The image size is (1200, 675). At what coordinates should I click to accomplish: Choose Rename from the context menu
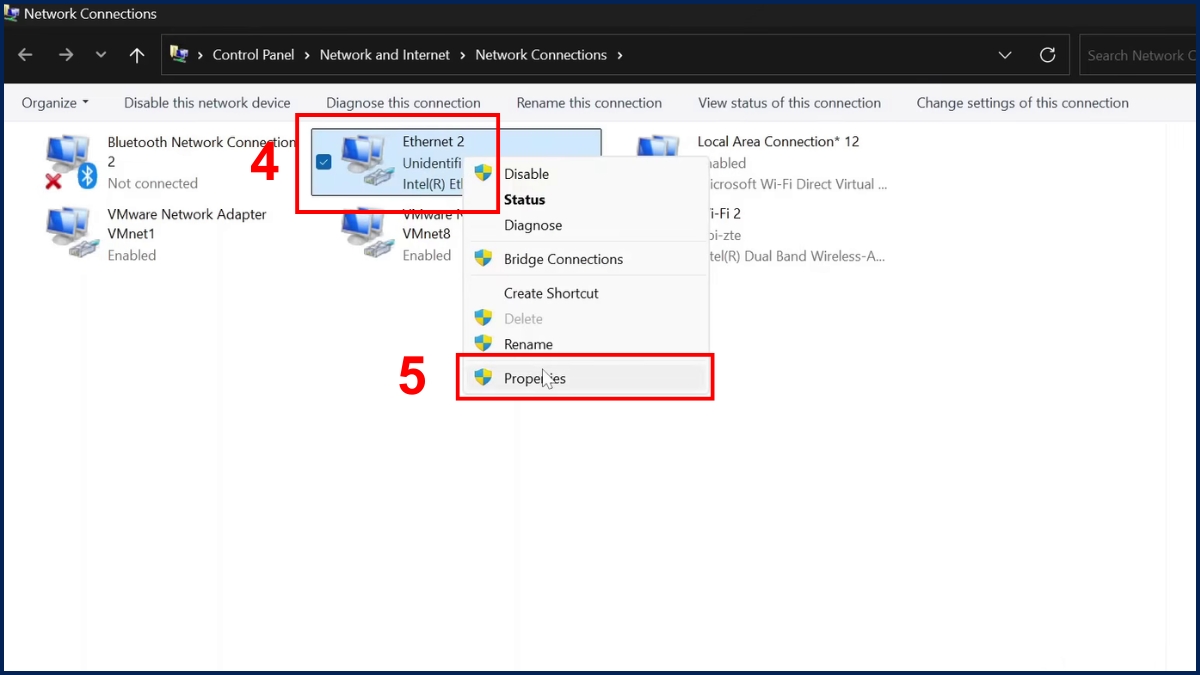(528, 344)
